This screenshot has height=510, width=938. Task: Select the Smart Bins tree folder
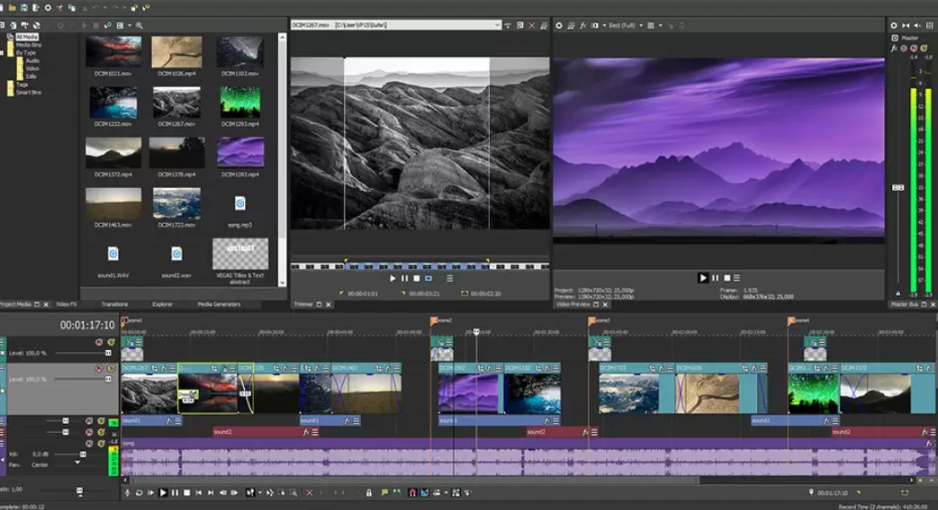pyautogui.click(x=27, y=92)
